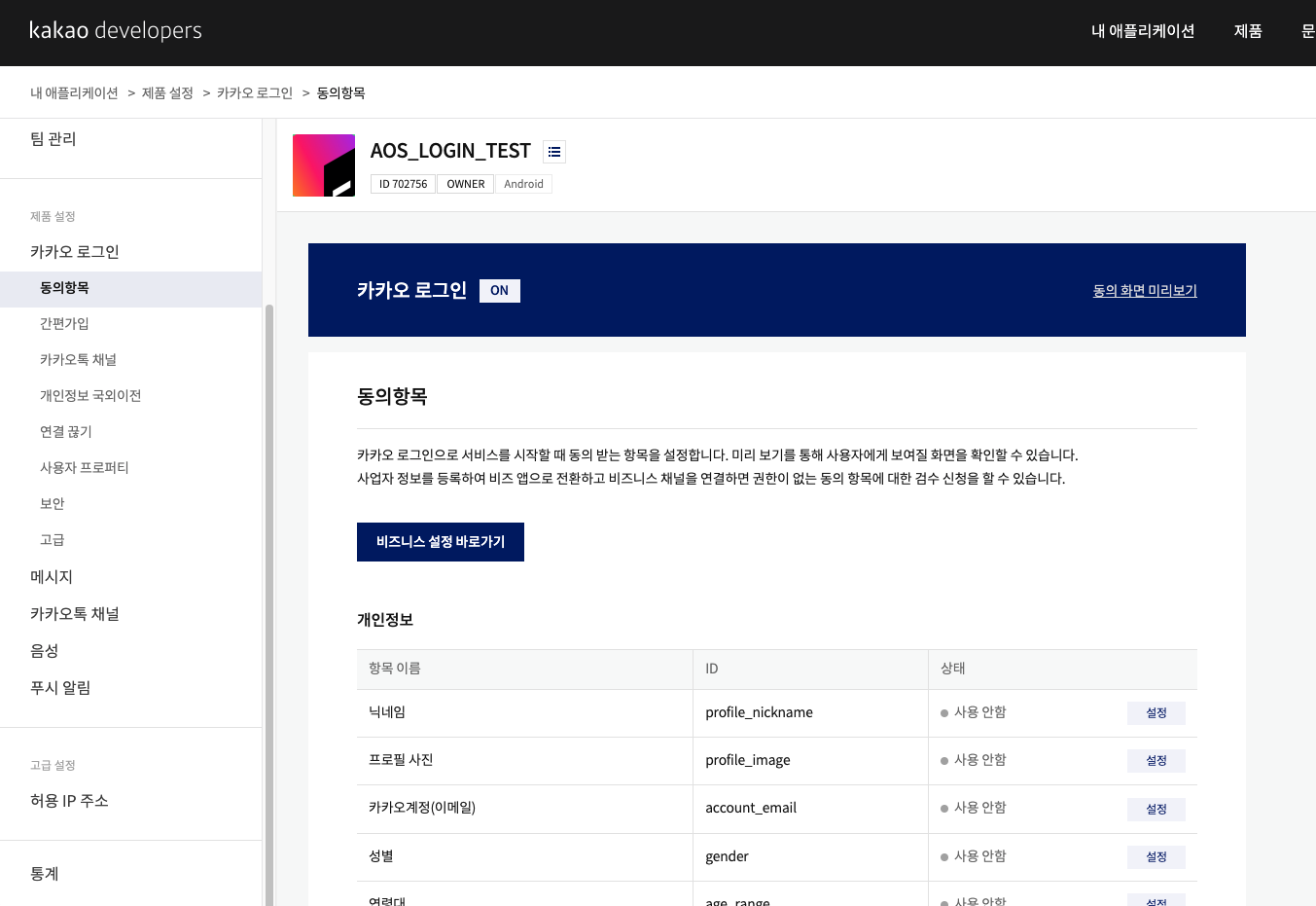Open 사용자 프로퍼티 sidebar item
This screenshot has height=906, width=1316.
[85, 468]
